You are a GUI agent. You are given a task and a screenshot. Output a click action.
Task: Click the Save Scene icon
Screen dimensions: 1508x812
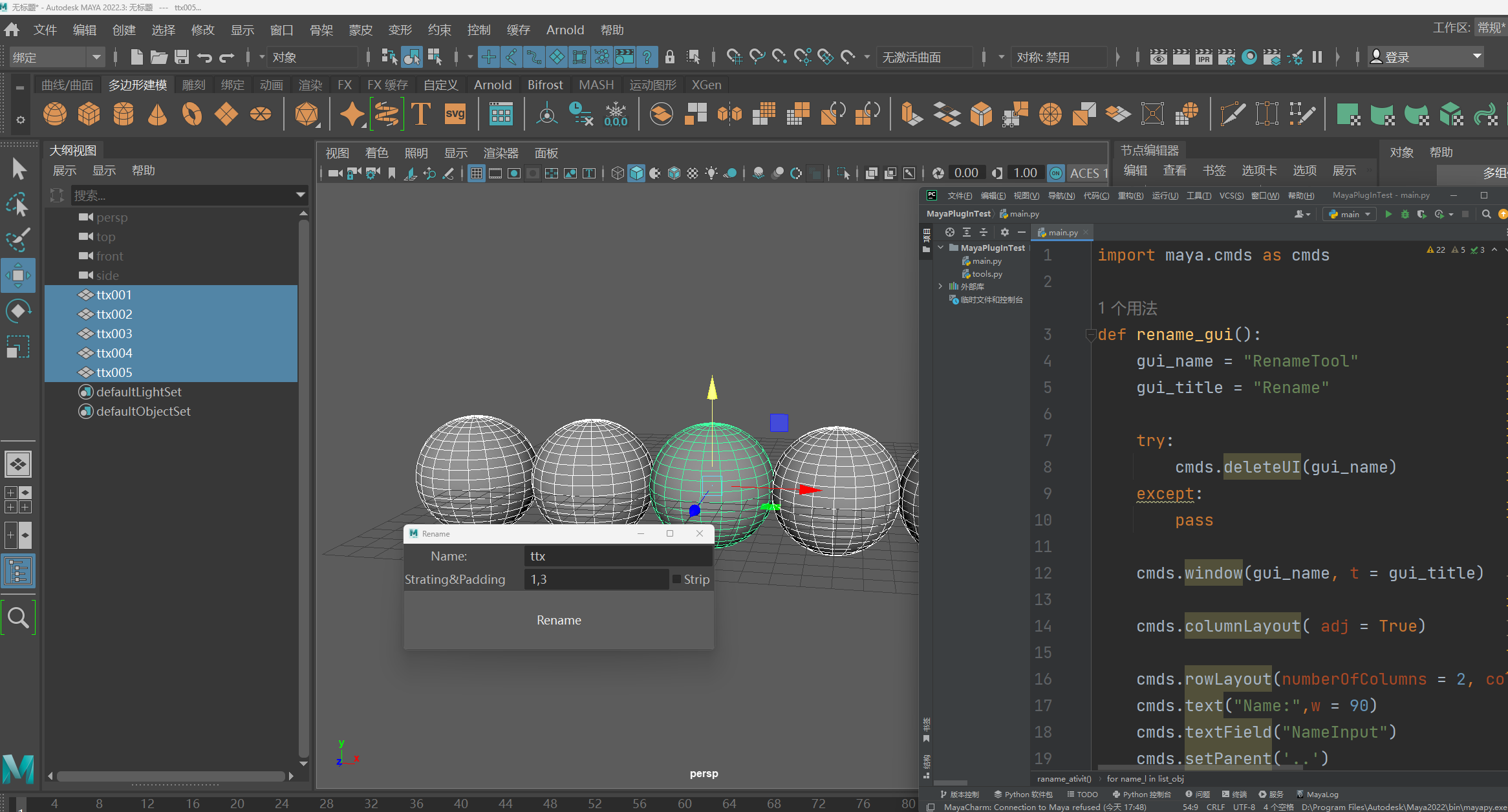182,58
